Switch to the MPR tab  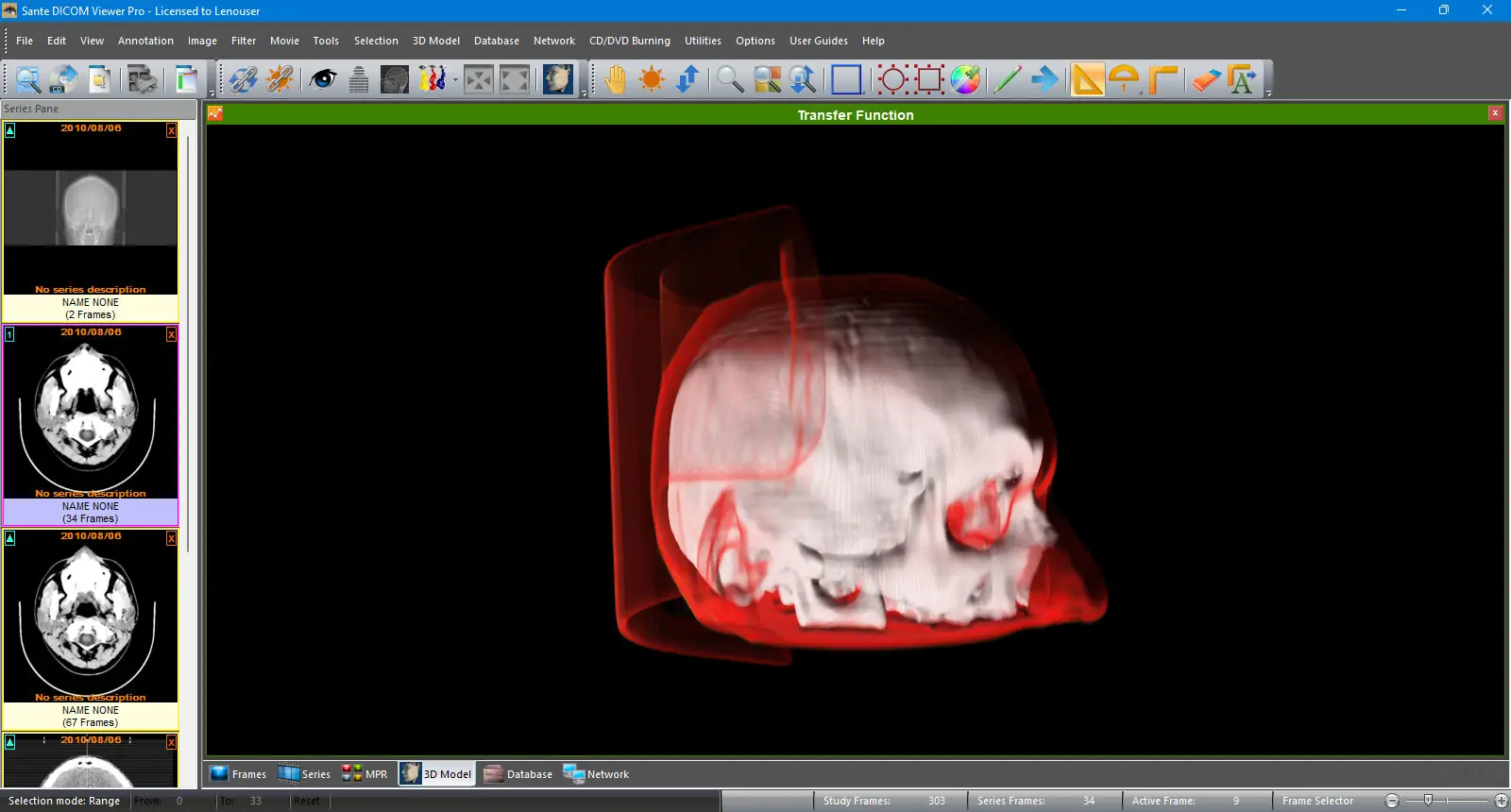pyautogui.click(x=365, y=774)
